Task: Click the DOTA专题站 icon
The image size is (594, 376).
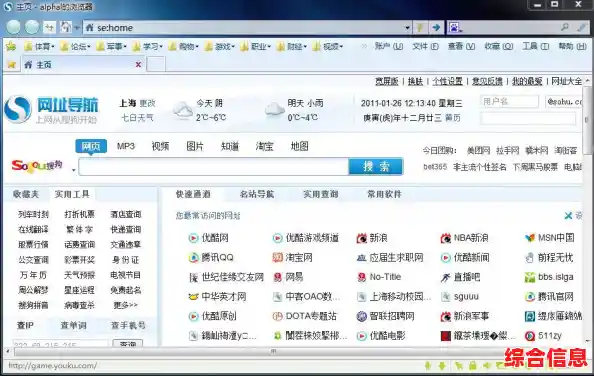Action: click(x=278, y=316)
